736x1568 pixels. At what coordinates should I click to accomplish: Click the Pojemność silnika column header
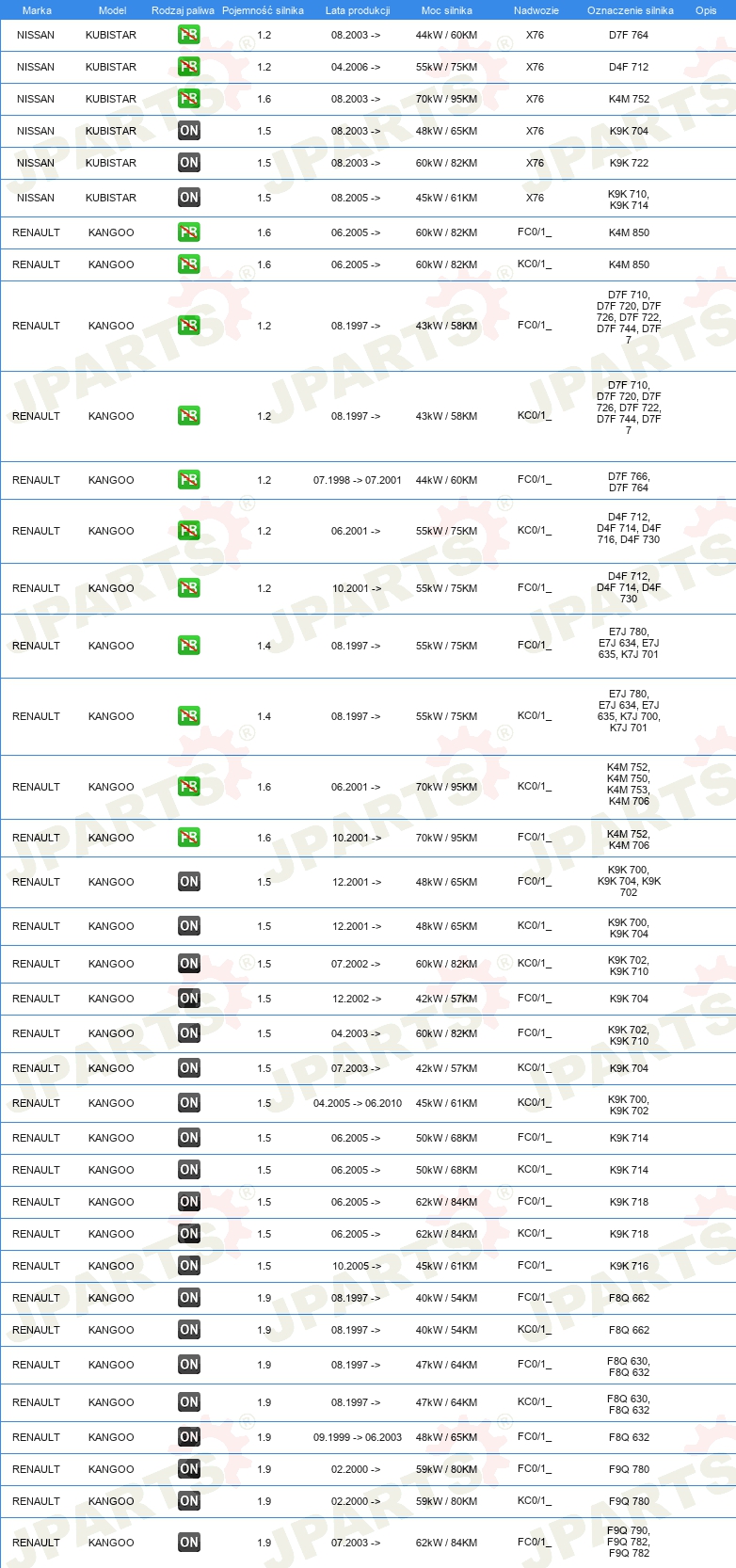pyautogui.click(x=263, y=10)
